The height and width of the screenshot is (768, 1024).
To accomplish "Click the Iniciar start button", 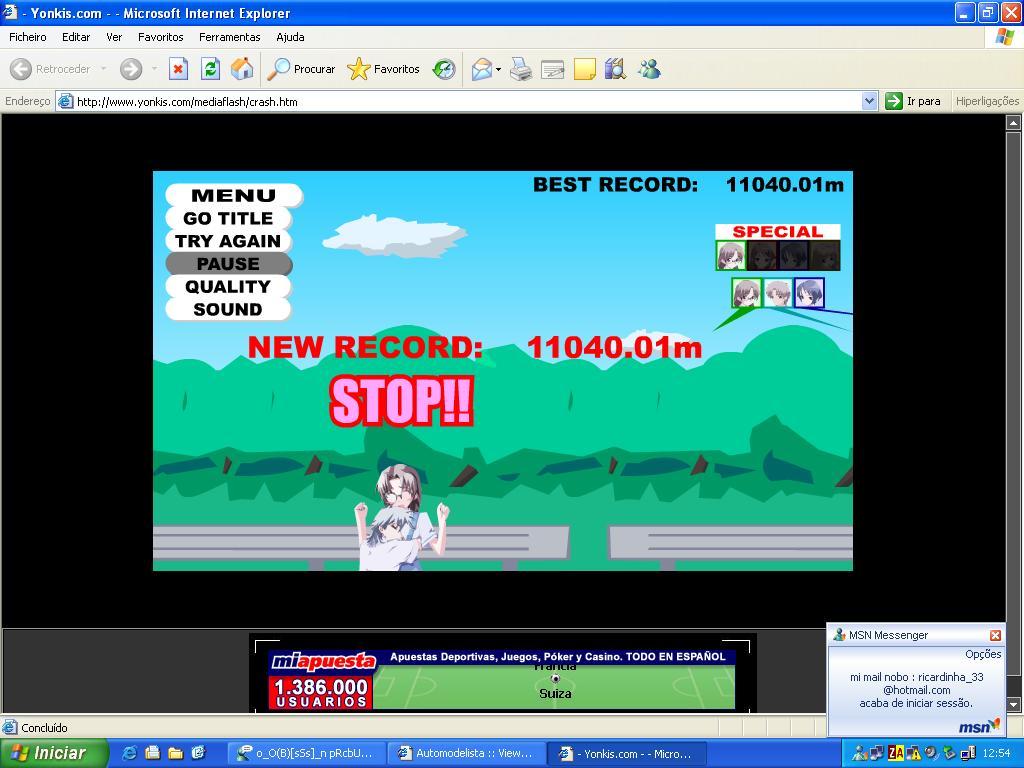I will (x=54, y=753).
